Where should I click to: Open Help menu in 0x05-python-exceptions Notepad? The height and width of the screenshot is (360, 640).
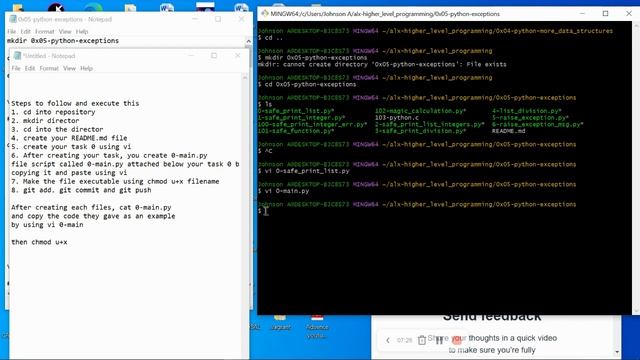pos(82,31)
